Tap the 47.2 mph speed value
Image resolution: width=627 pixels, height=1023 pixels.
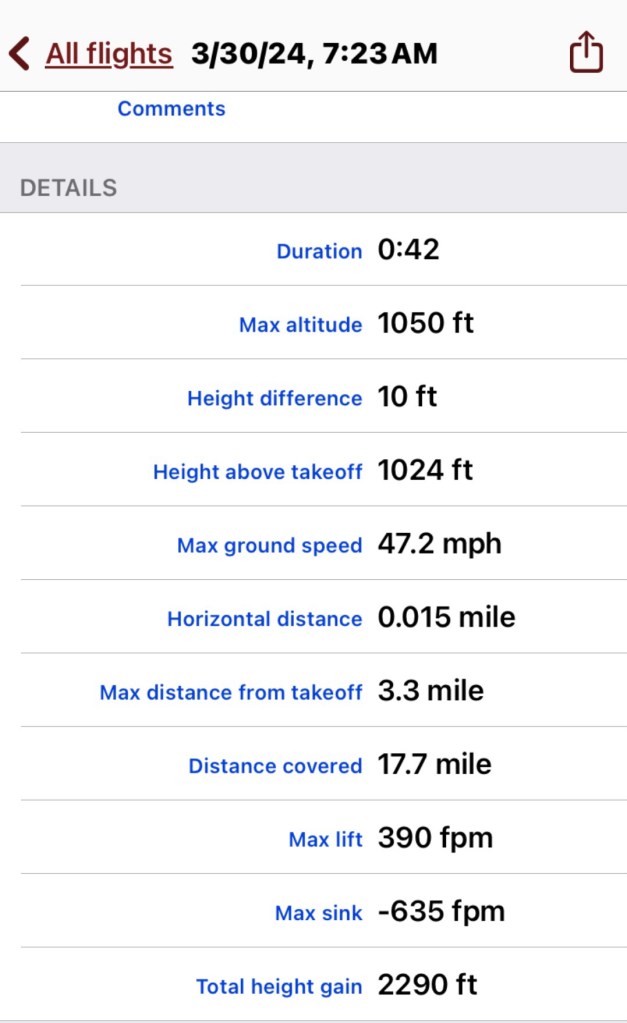439,544
